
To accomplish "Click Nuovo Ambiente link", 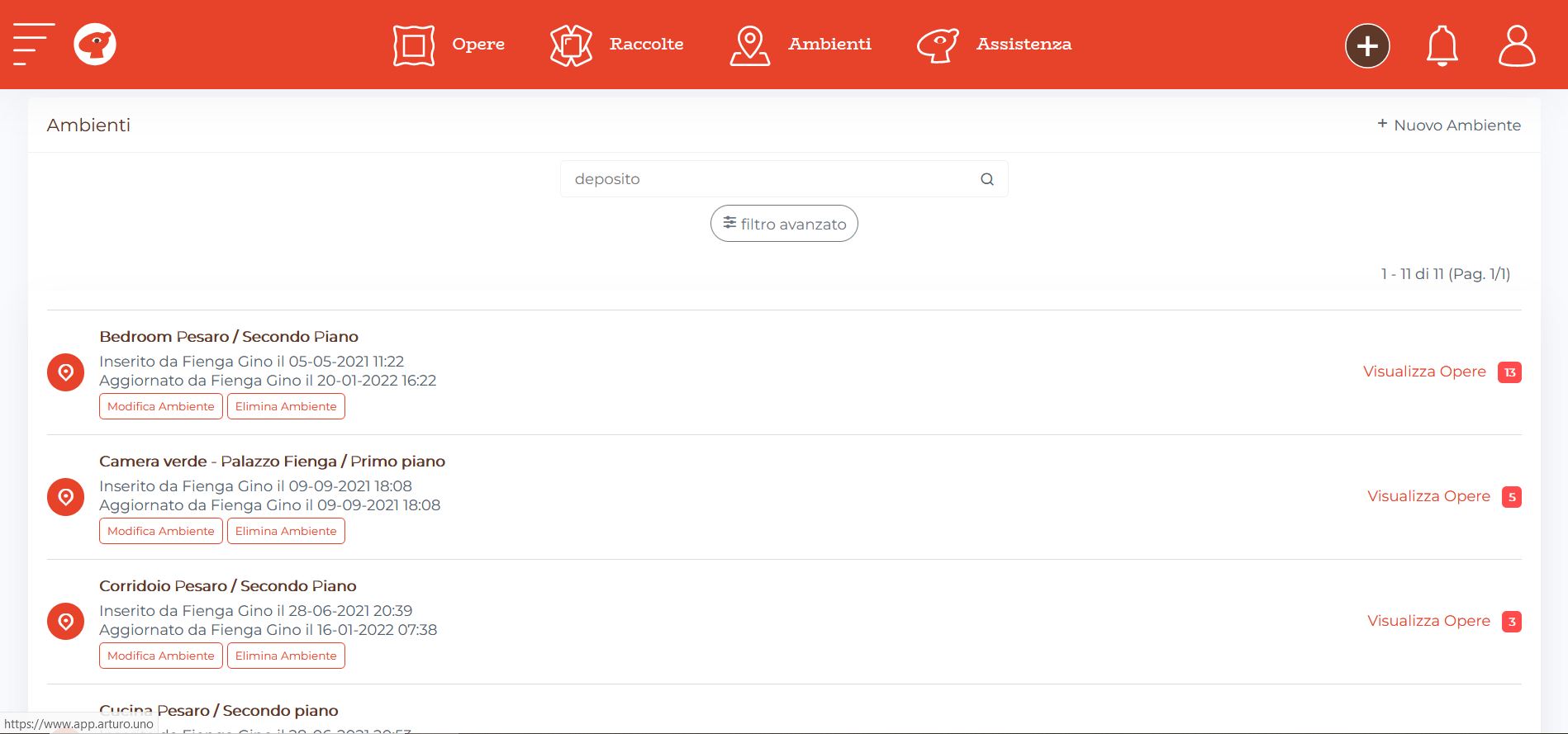I will click(x=1448, y=125).
